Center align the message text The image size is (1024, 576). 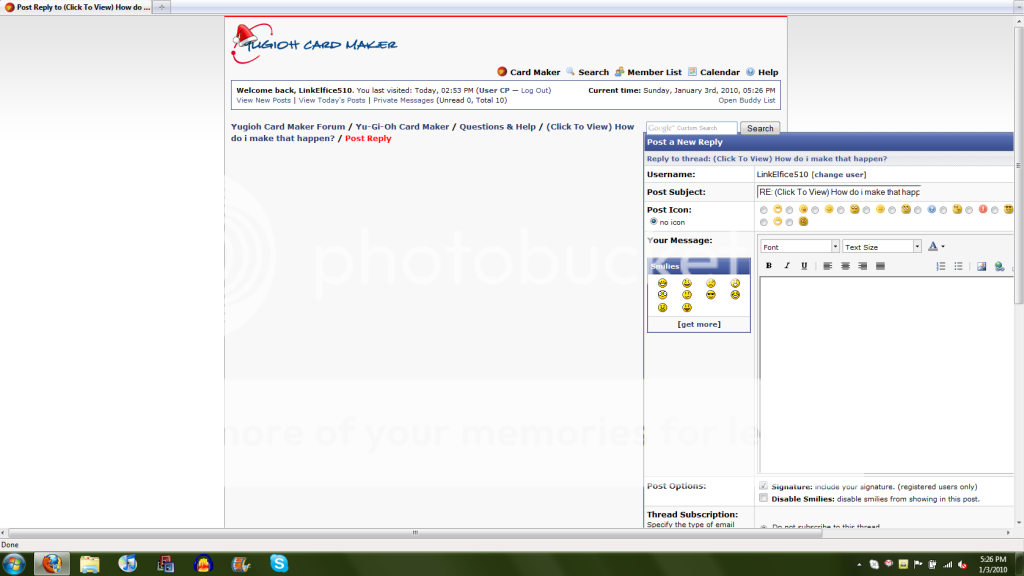(x=845, y=266)
